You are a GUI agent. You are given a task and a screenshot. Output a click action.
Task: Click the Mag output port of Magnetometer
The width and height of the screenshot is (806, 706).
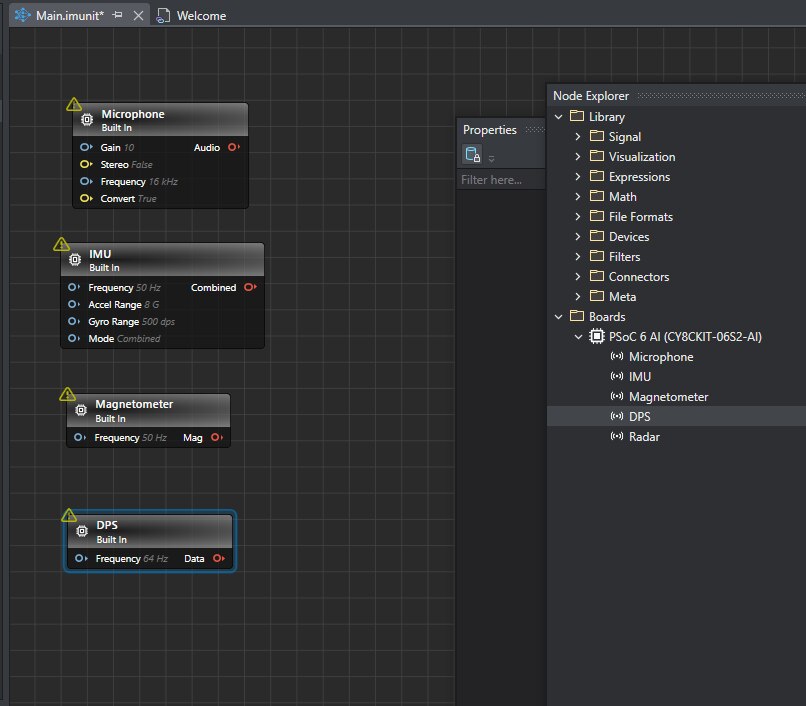coord(216,438)
